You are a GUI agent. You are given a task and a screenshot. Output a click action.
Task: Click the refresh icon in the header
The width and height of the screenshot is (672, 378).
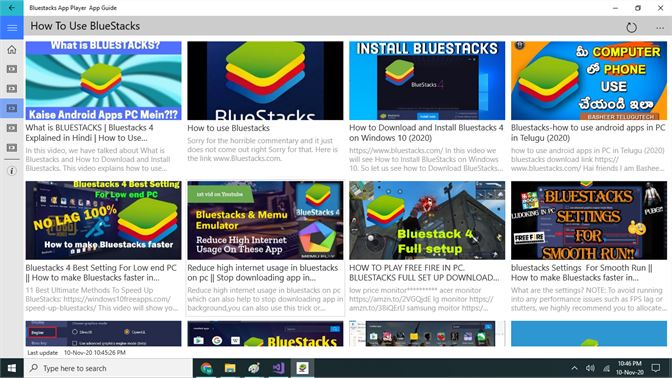point(631,28)
